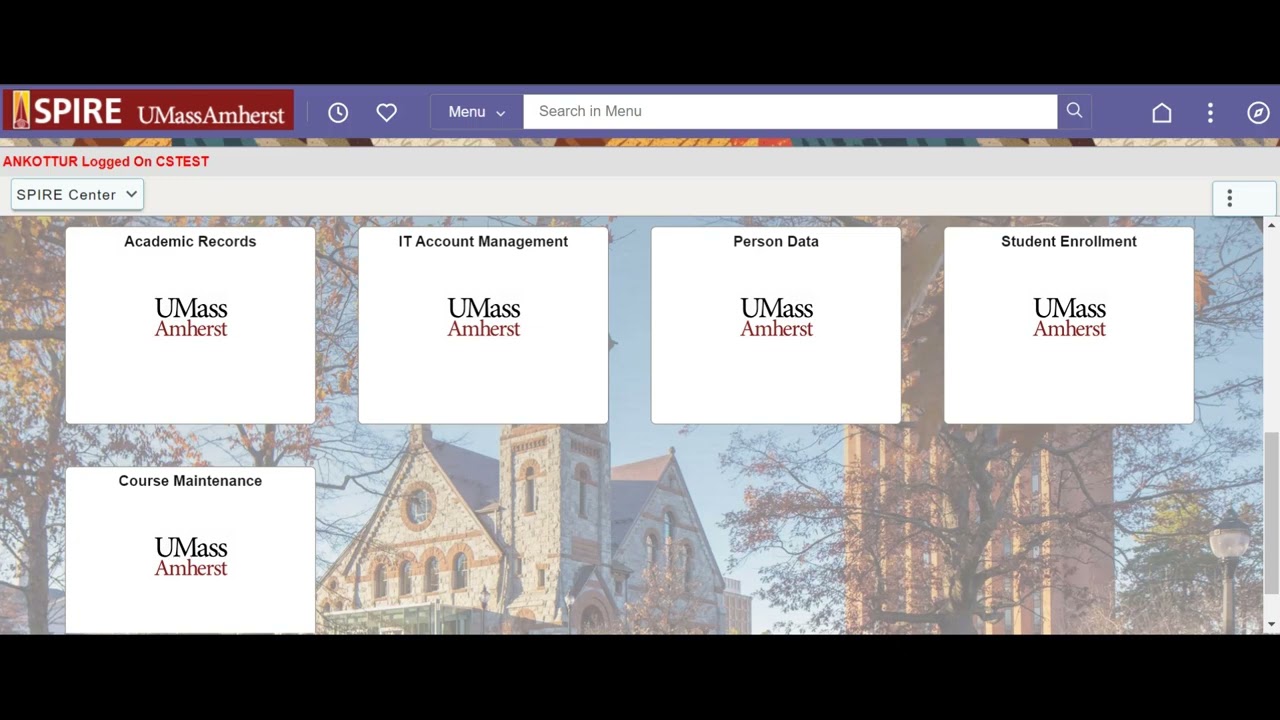Viewport: 1280px width, 720px height.
Task: Click the scrollbar up arrow
Action: click(1271, 225)
